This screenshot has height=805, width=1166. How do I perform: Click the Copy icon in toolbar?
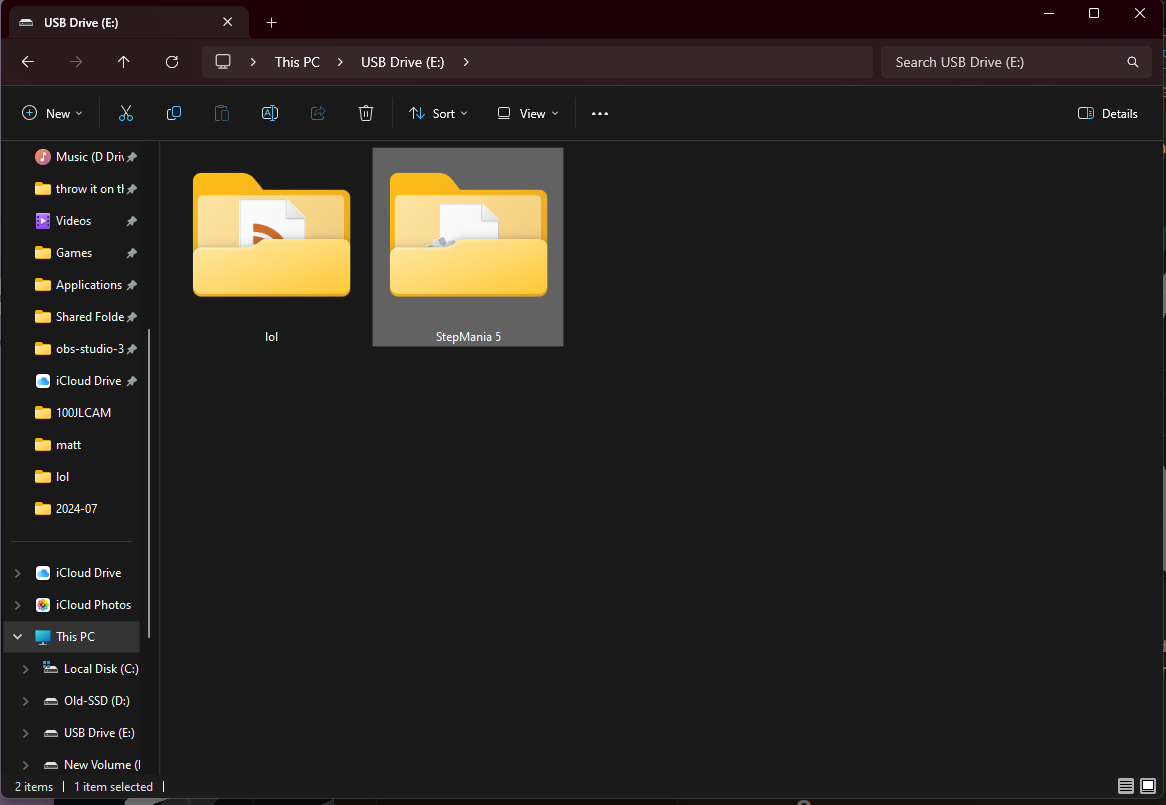174,114
